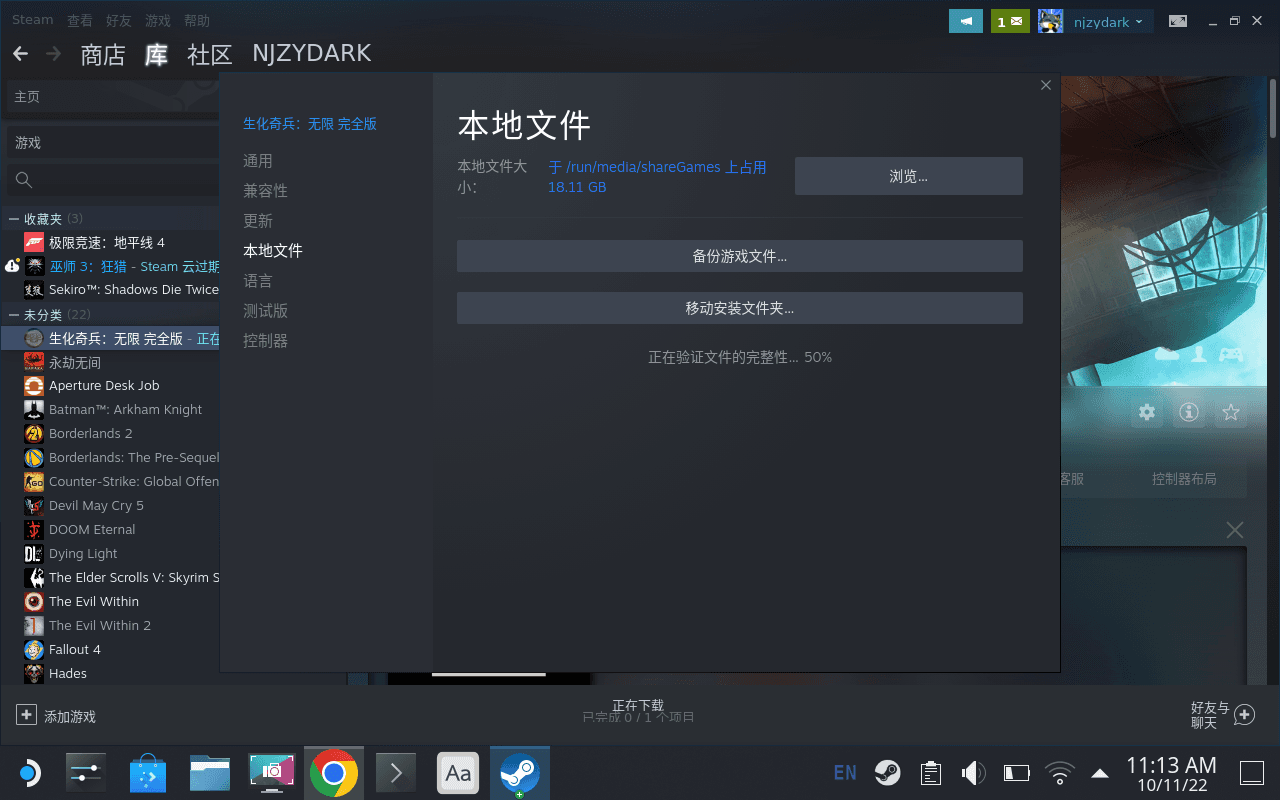Open the 游戏 menu
The width and height of the screenshot is (1280, 800).
[158, 20]
